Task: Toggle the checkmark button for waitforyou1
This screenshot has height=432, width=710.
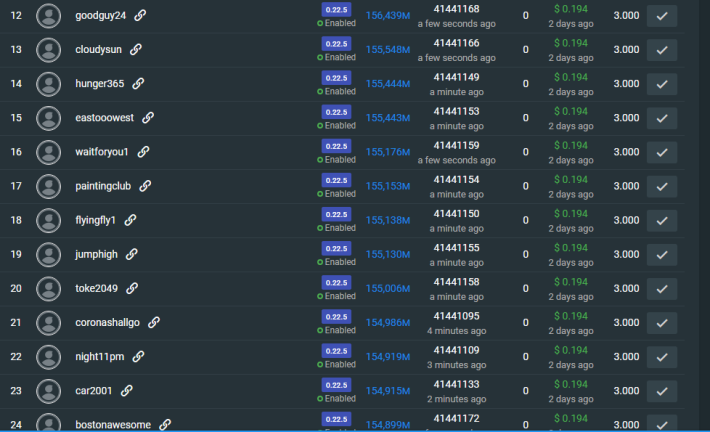Action: 662,152
